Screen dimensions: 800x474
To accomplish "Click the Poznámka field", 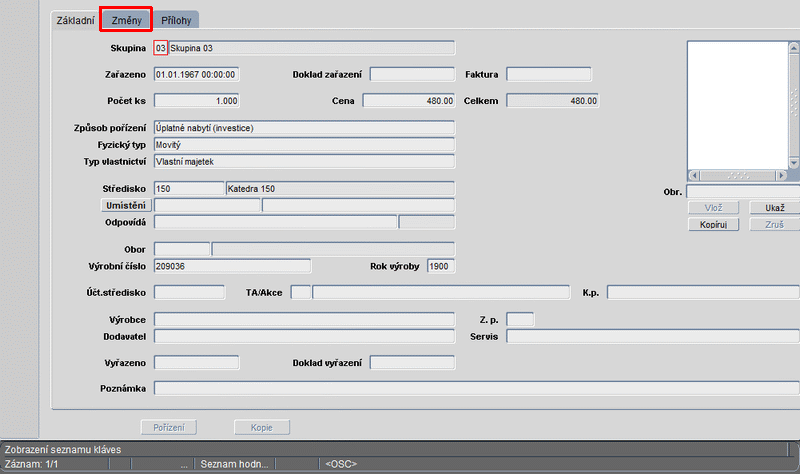I will click(477, 389).
